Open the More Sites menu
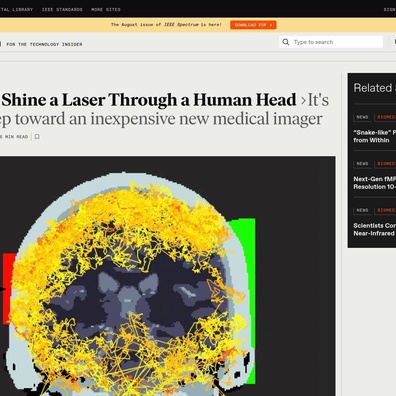 [106, 10]
